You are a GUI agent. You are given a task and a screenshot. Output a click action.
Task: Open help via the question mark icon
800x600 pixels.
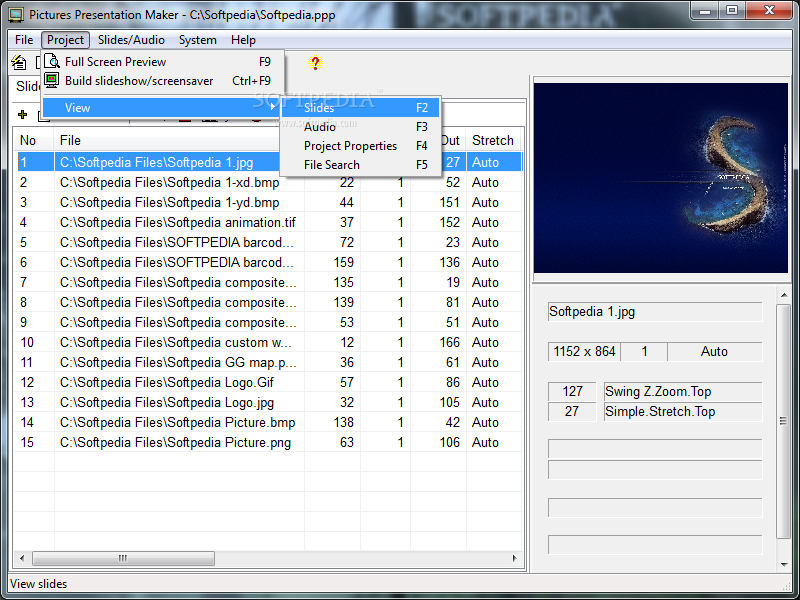[x=315, y=63]
